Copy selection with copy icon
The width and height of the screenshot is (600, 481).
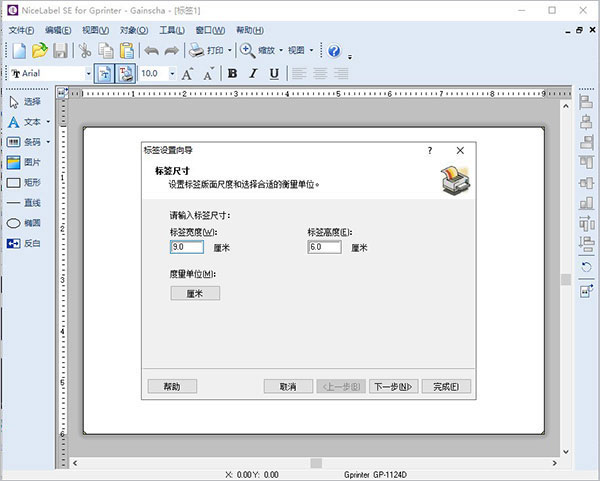(x=106, y=51)
